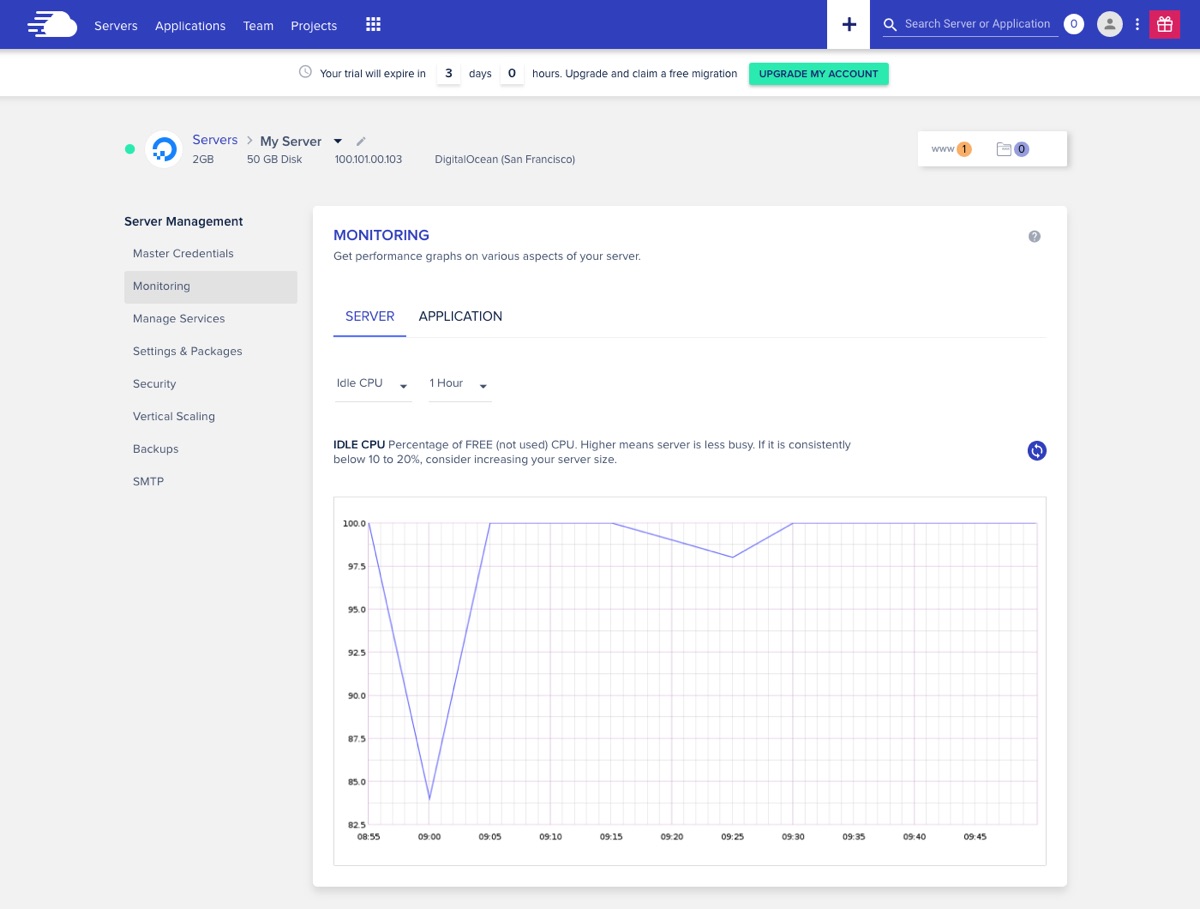Viewport: 1200px width, 909px height.
Task: Select Monitoring in sidebar
Action: [x=211, y=287]
